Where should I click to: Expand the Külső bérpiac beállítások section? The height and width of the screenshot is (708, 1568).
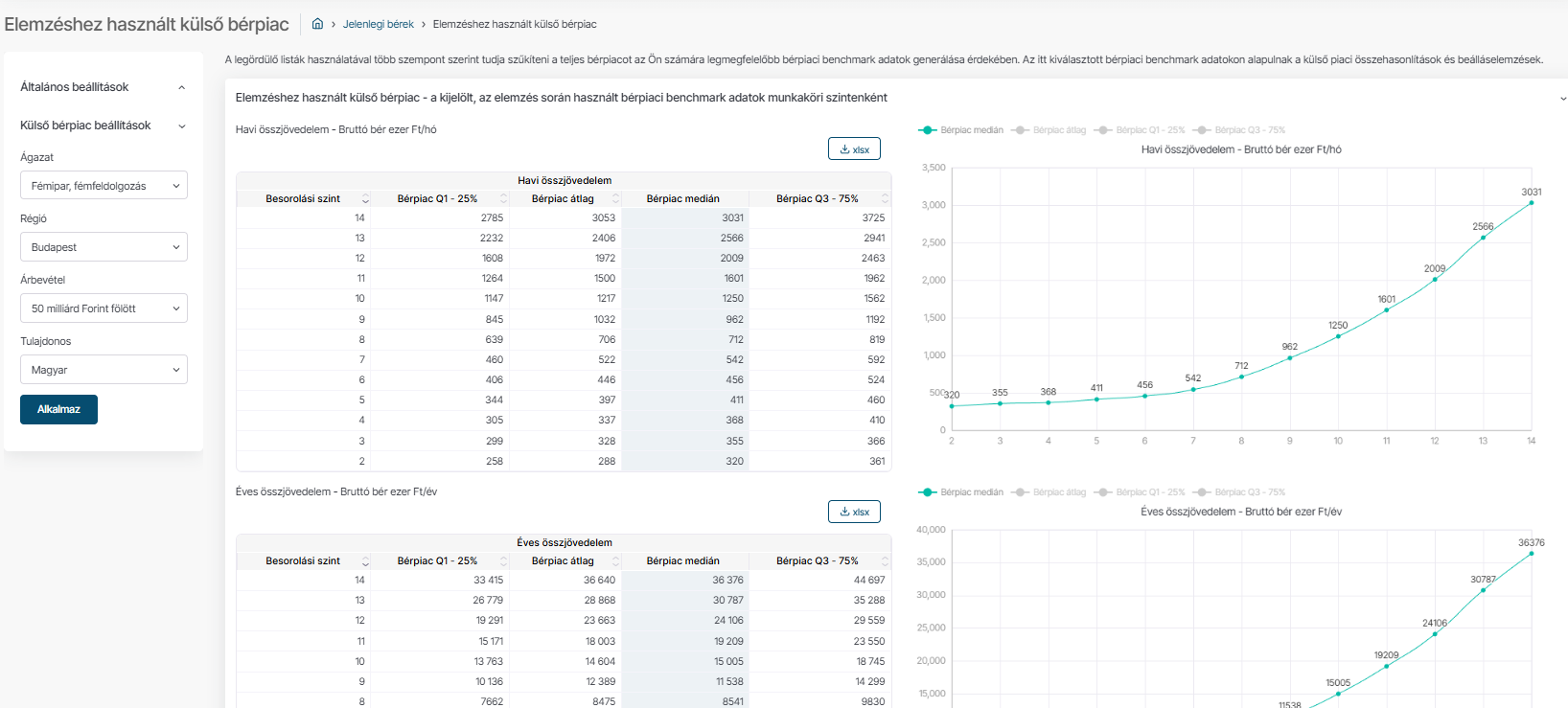(x=181, y=126)
